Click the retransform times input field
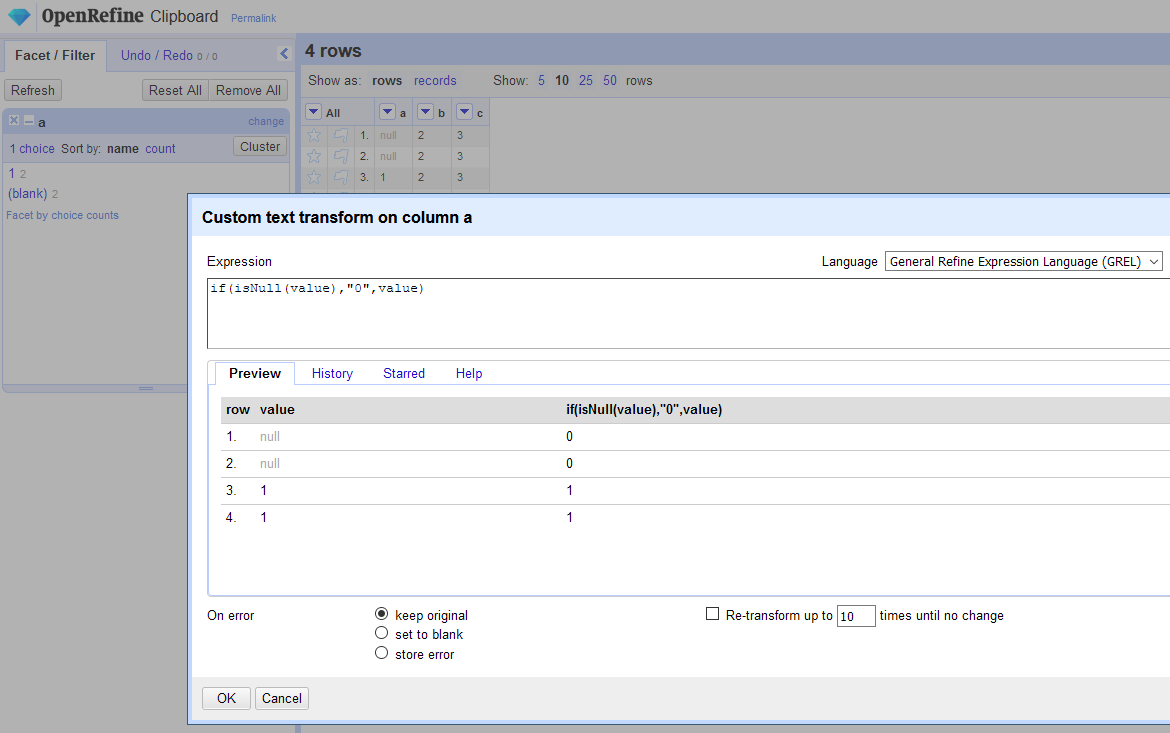1170x733 pixels. coord(855,616)
